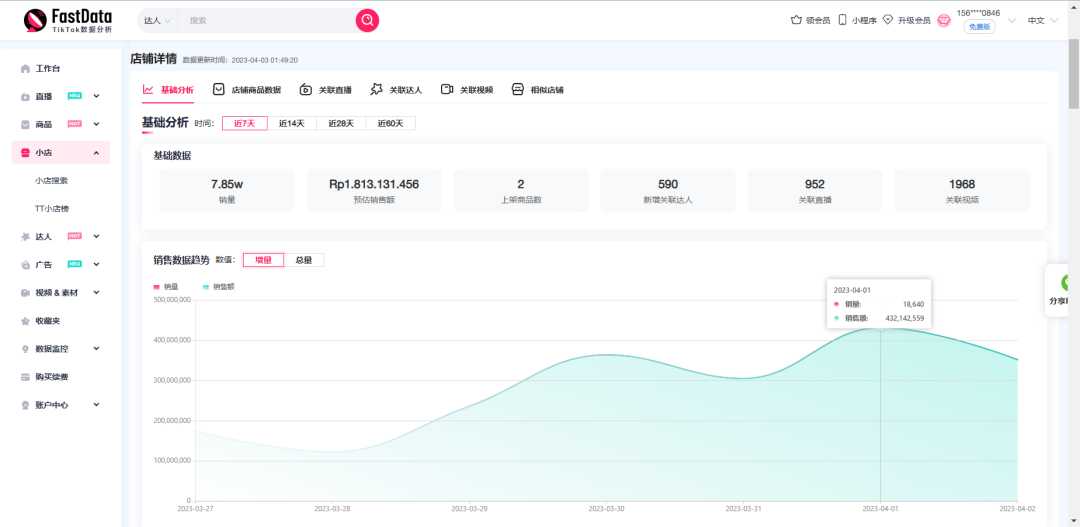This screenshot has width=1080, height=527.
Task: Collapse the 小店 sidebar submenu chevron
Action: (96, 152)
